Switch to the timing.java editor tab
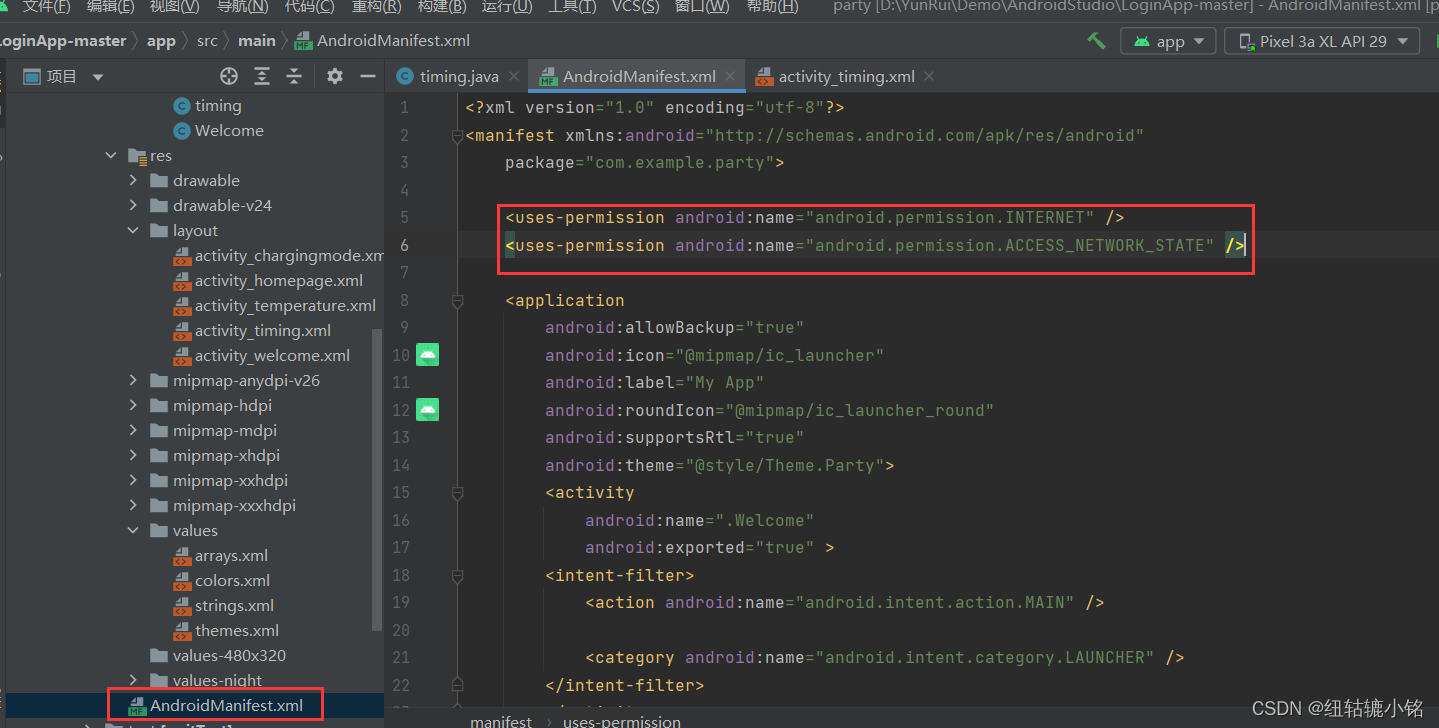The image size is (1439, 728). coord(460,75)
